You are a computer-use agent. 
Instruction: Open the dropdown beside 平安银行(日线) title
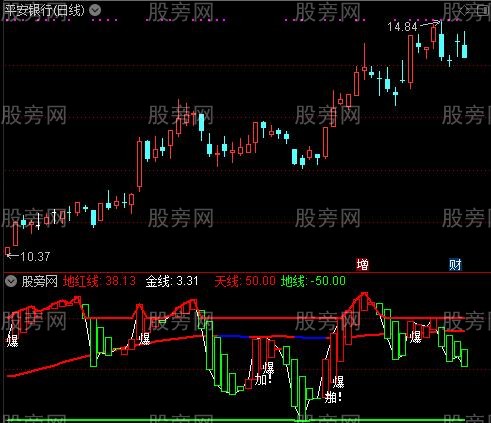[x=95, y=10]
